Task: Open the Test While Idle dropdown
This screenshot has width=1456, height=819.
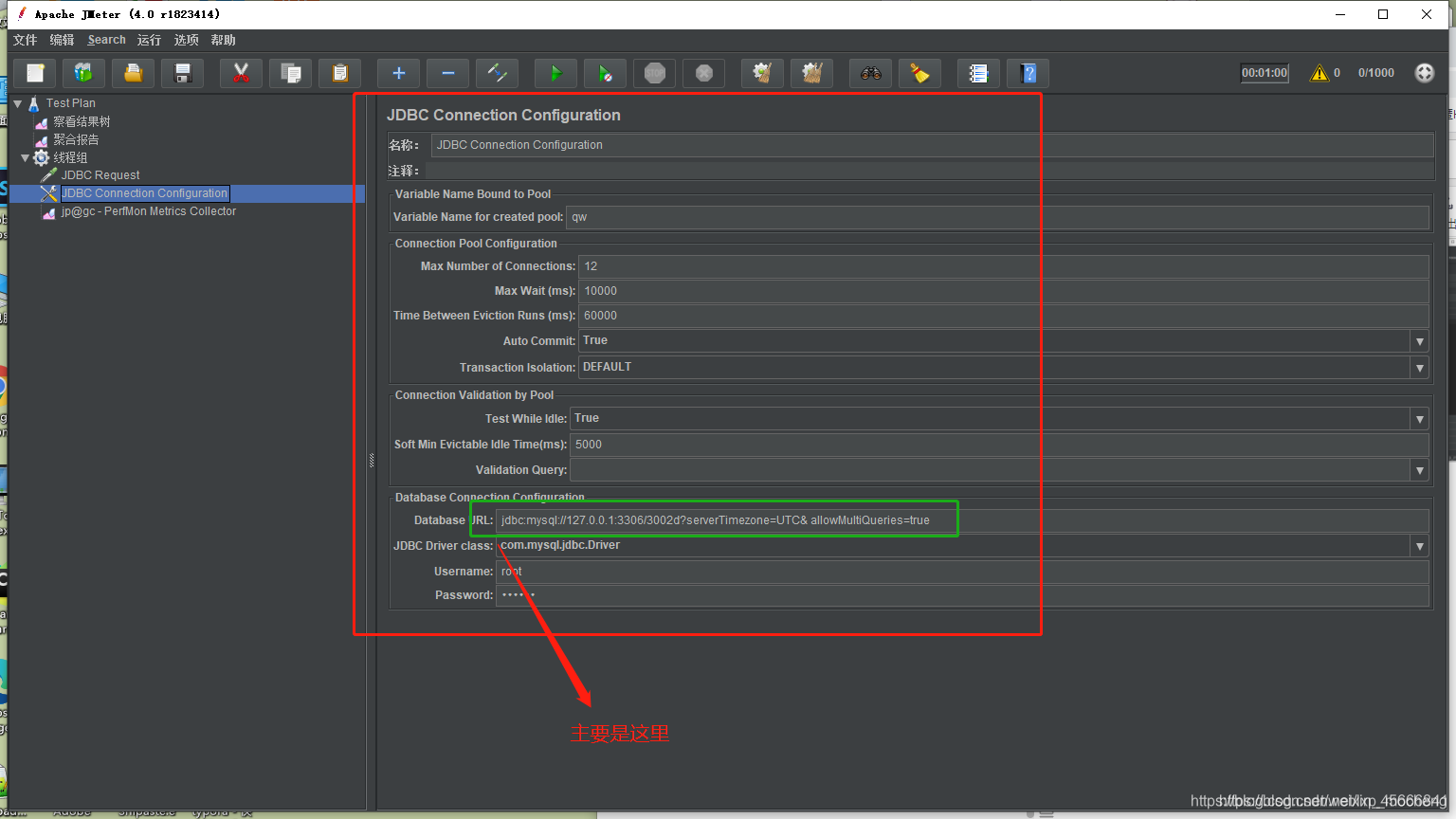Action: [x=1419, y=419]
